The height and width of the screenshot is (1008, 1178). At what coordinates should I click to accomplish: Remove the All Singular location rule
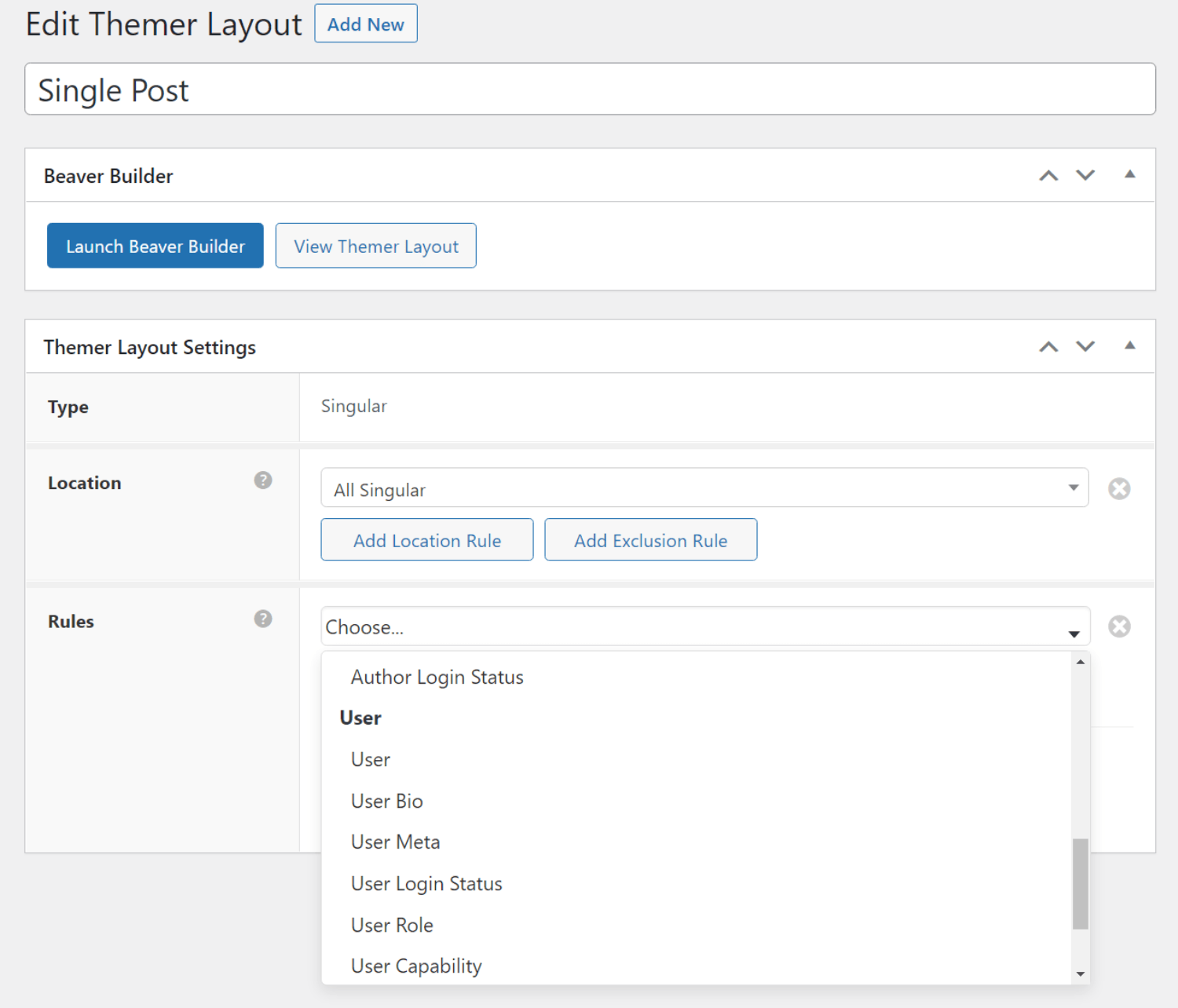pyautogui.click(x=1119, y=489)
